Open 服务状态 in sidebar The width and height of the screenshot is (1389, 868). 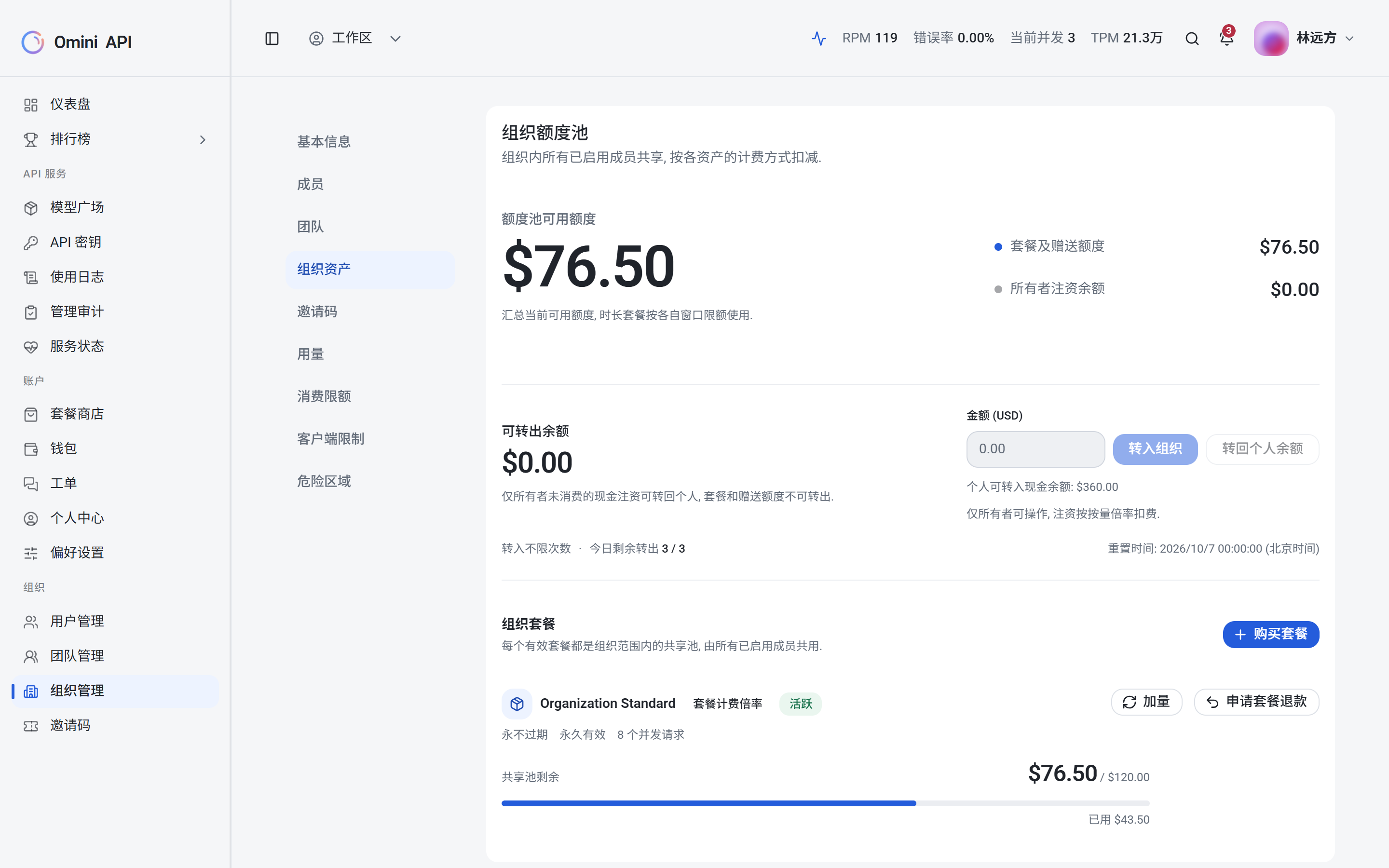115,346
